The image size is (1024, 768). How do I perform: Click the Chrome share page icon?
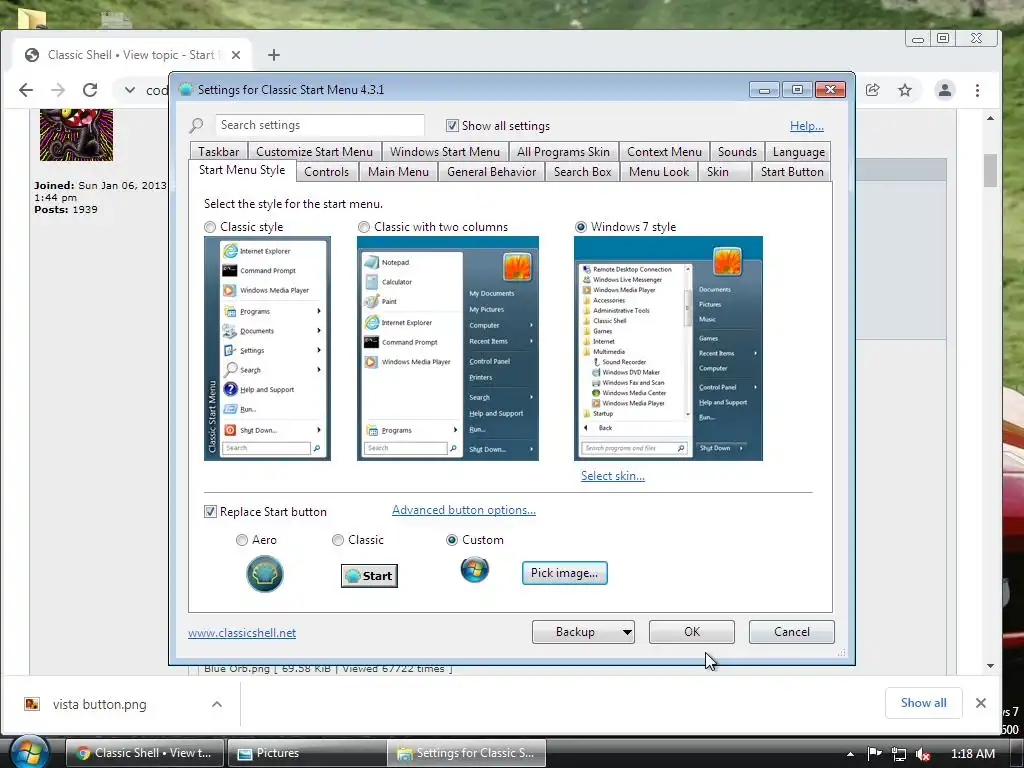[872, 90]
